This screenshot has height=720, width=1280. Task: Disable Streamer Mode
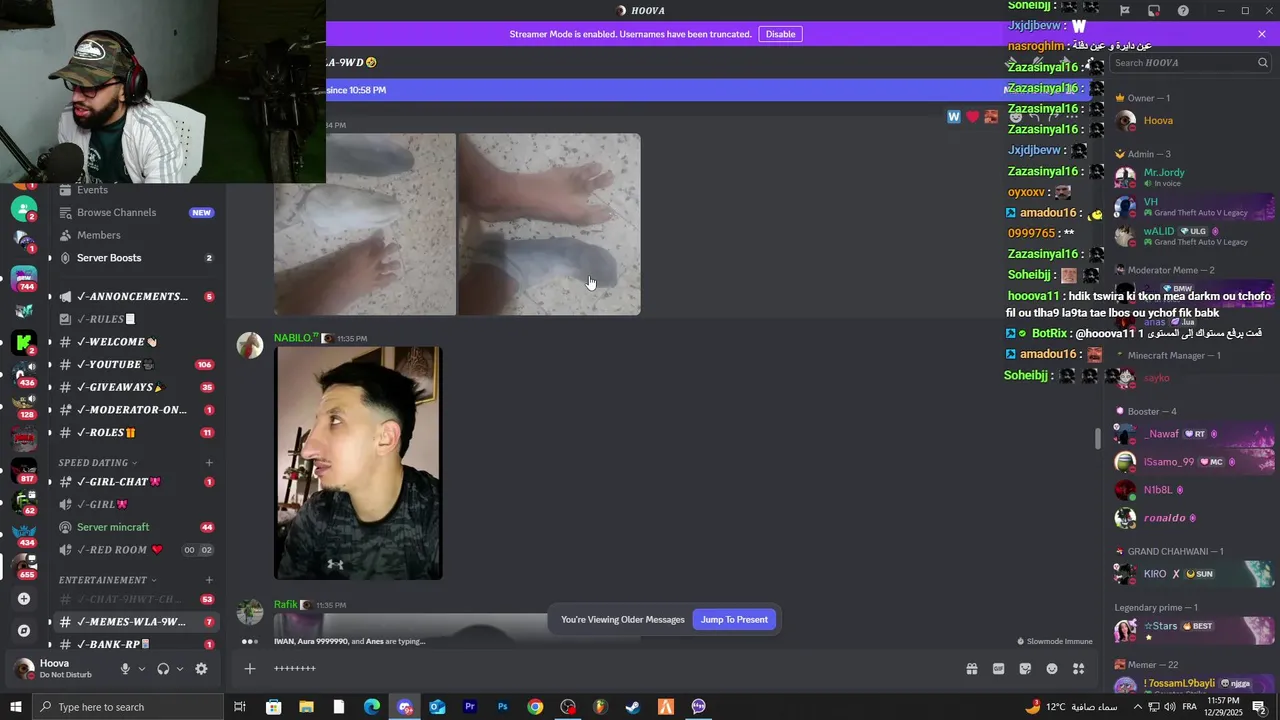(780, 34)
